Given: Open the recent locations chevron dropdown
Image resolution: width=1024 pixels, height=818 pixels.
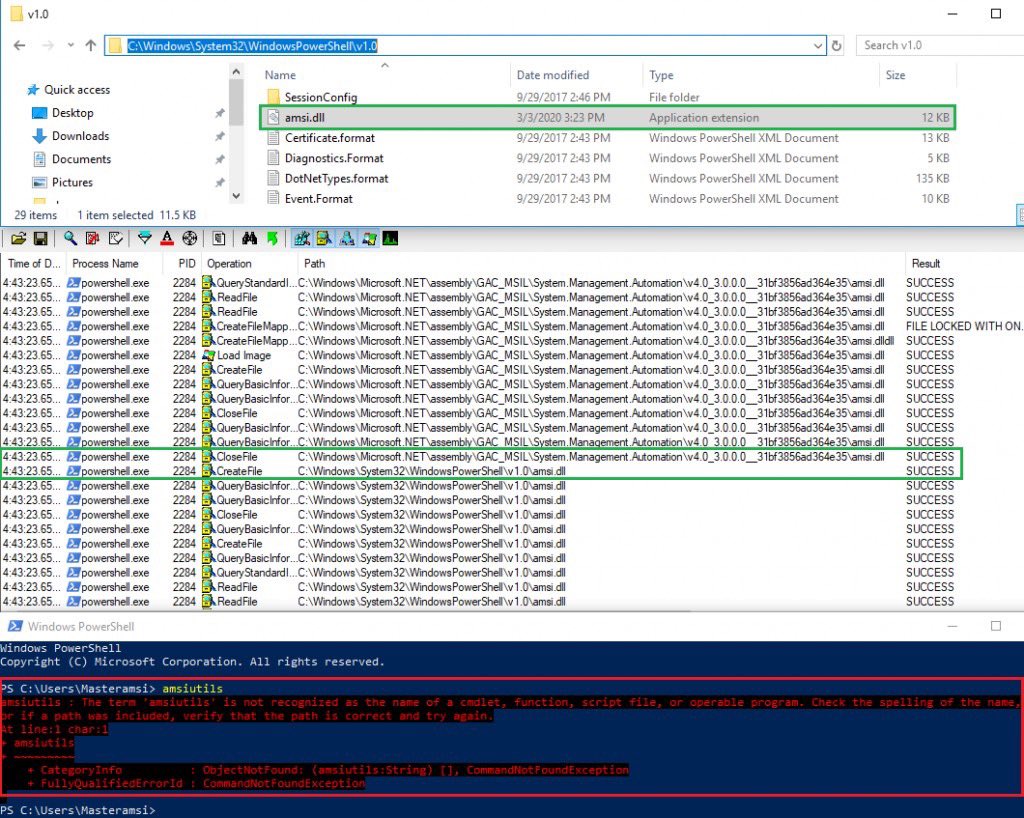Looking at the screenshot, I should click(x=71, y=45).
